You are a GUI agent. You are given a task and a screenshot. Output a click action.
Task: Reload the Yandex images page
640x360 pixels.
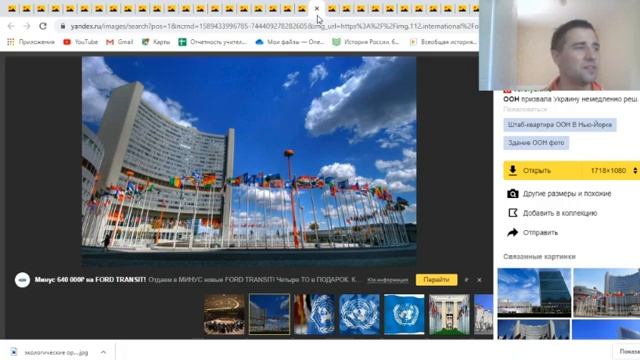pos(43,26)
